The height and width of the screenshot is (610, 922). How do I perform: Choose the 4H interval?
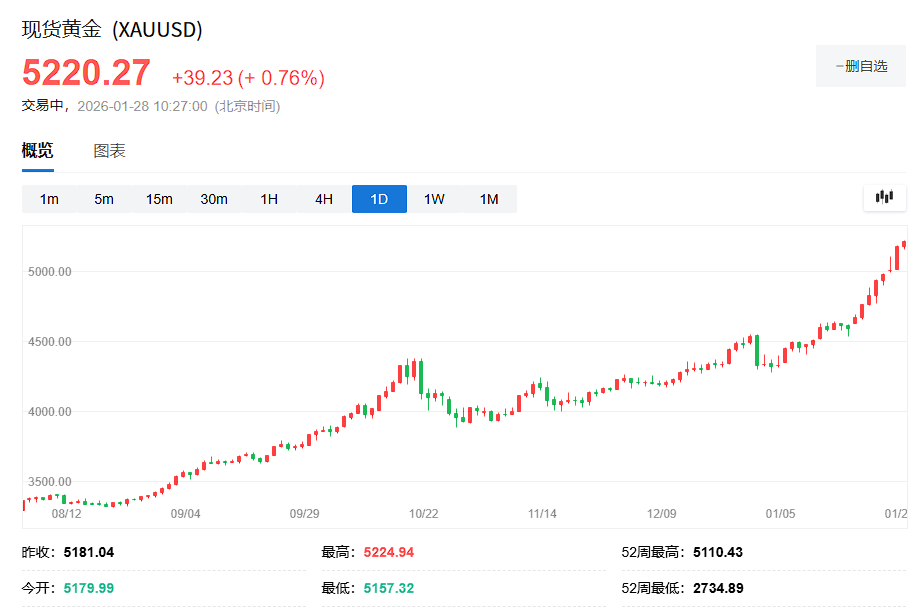[x=324, y=199]
